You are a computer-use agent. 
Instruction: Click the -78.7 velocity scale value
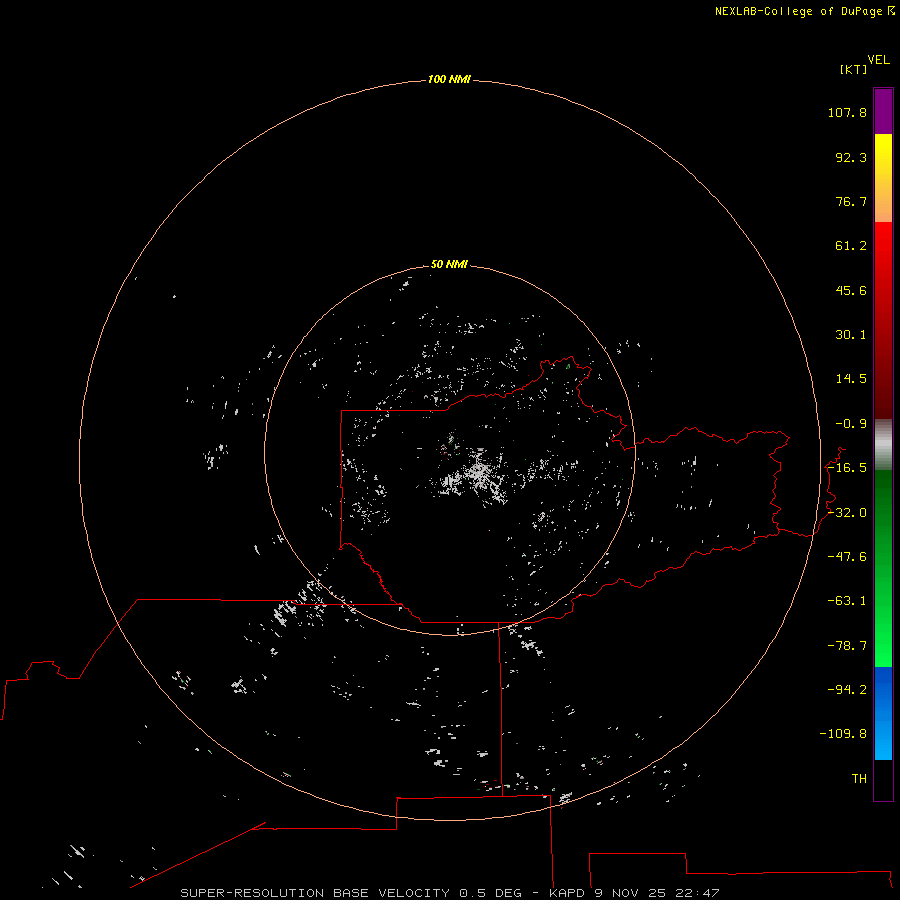tap(847, 646)
